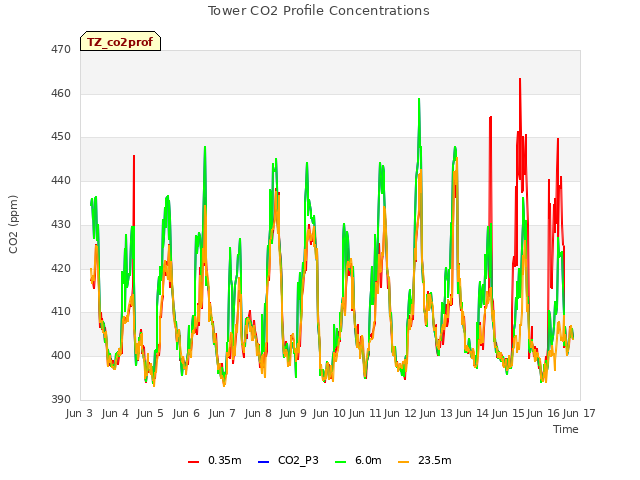Click the Jun 5 x-axis date label
This screenshot has width=640, height=480.
150,413
